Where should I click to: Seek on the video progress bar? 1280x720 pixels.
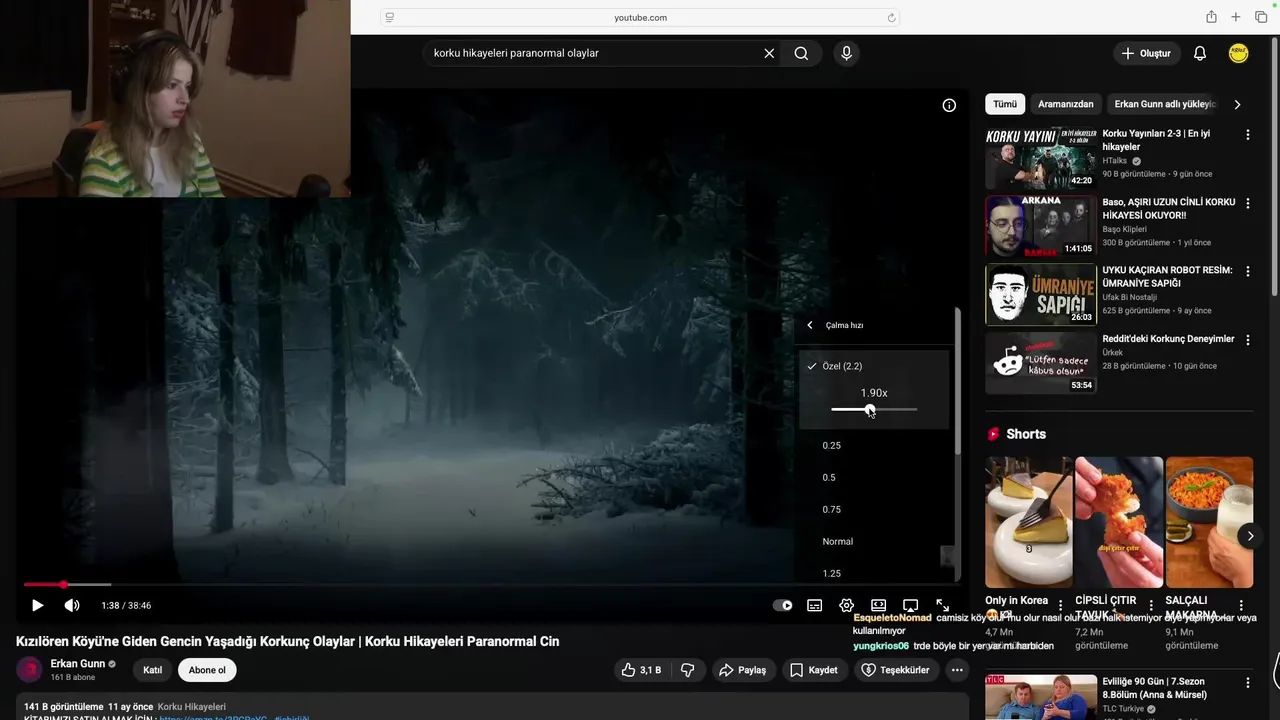[490, 584]
